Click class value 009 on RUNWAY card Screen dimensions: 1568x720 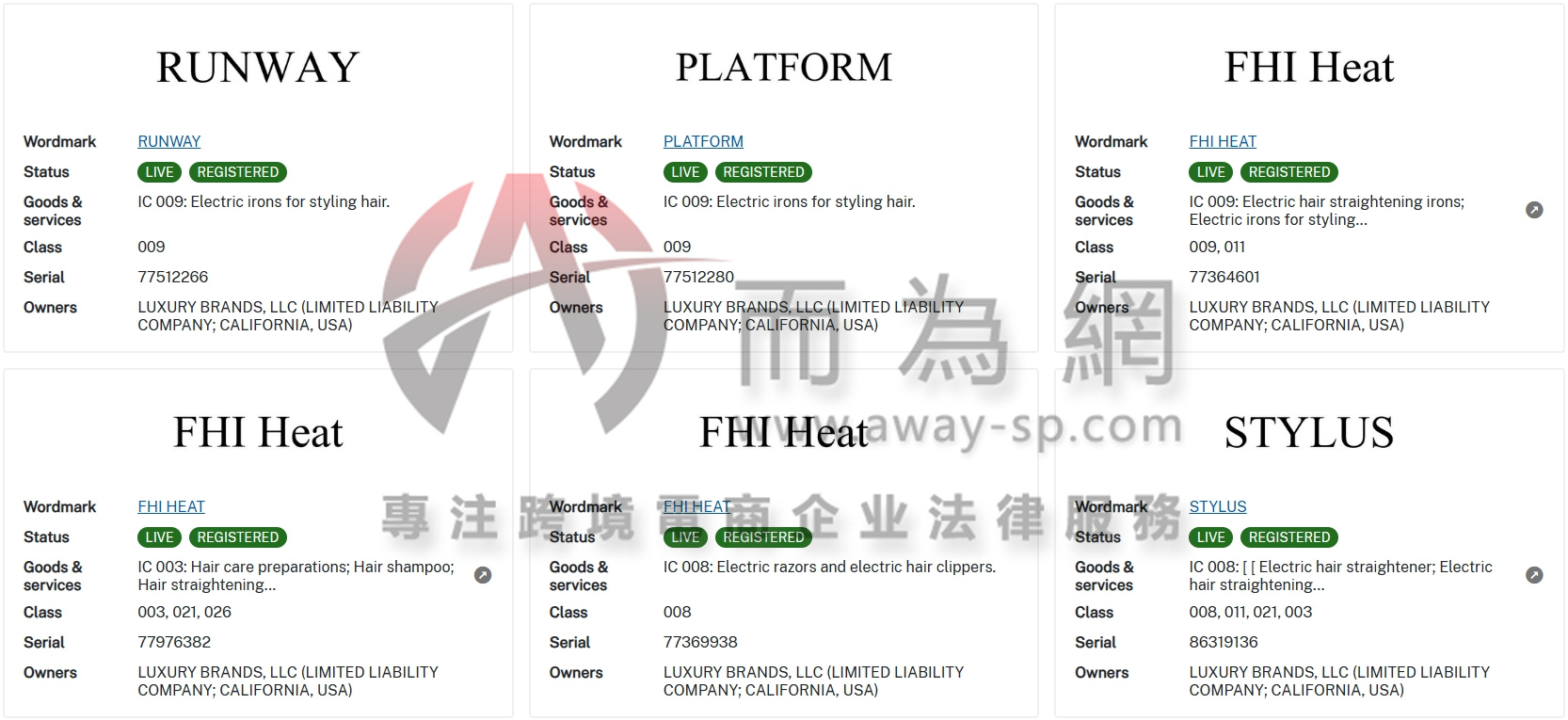152,247
